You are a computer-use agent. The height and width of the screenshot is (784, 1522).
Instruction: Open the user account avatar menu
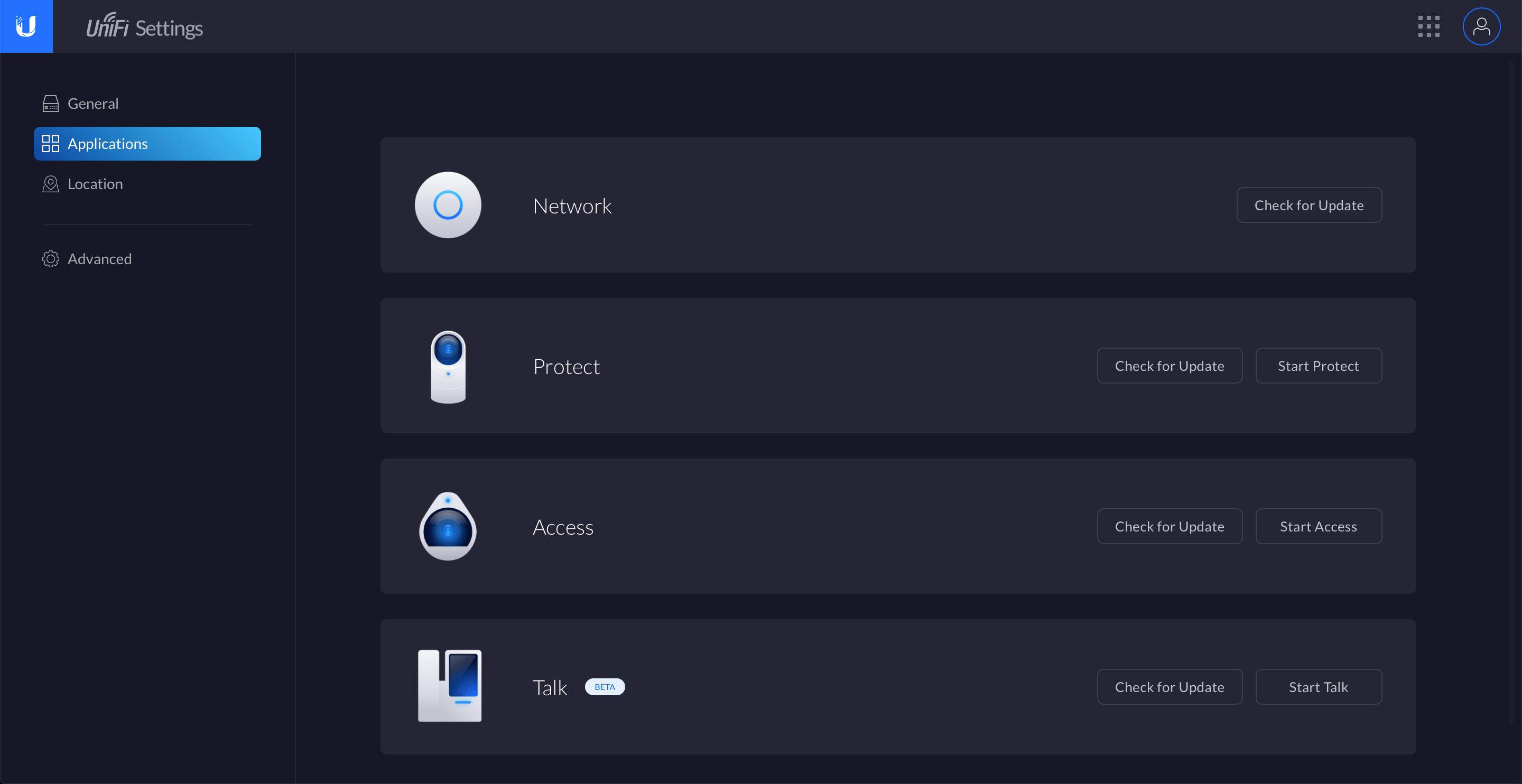point(1481,26)
